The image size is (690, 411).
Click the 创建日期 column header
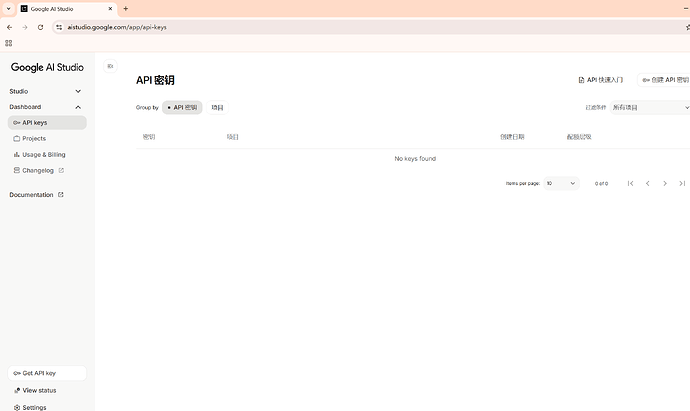[x=512, y=137]
